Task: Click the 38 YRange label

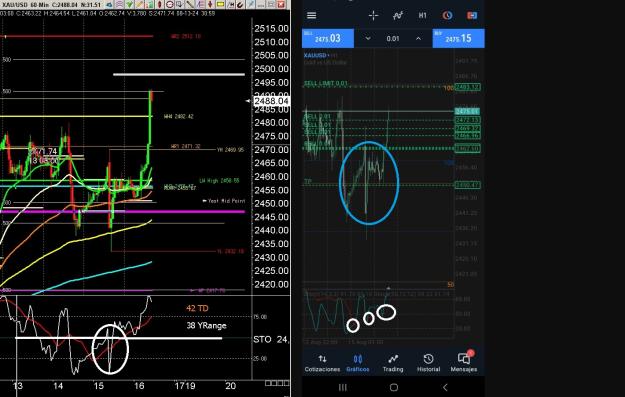Action: click(x=206, y=326)
